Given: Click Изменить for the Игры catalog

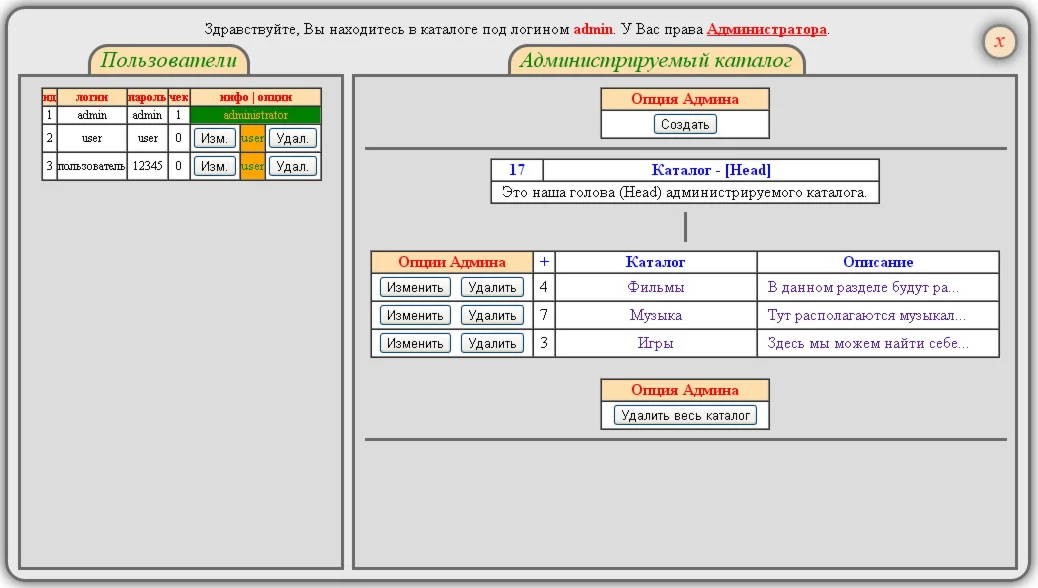Looking at the screenshot, I should coord(415,343).
